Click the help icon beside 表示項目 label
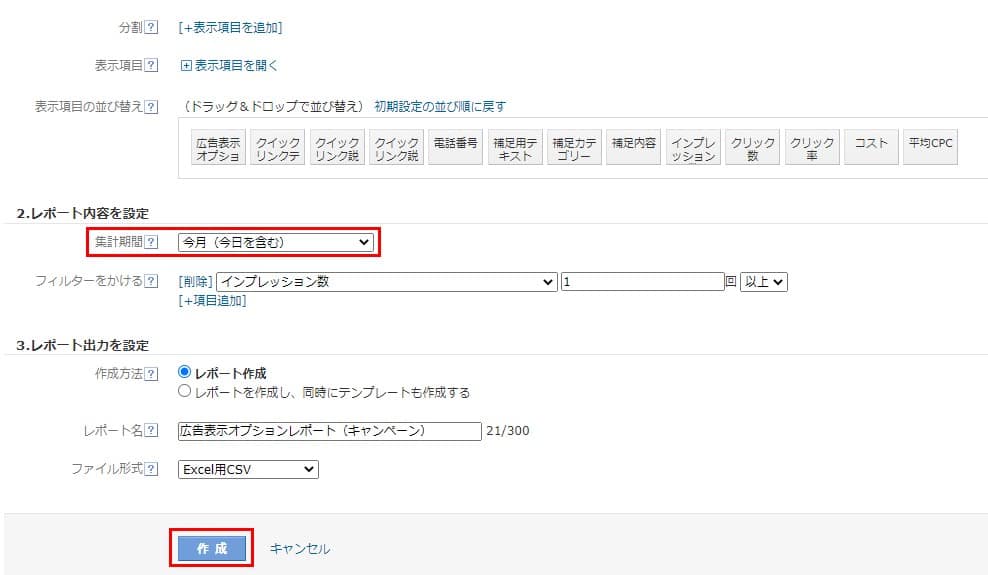The image size is (988, 575). pyautogui.click(x=151, y=66)
